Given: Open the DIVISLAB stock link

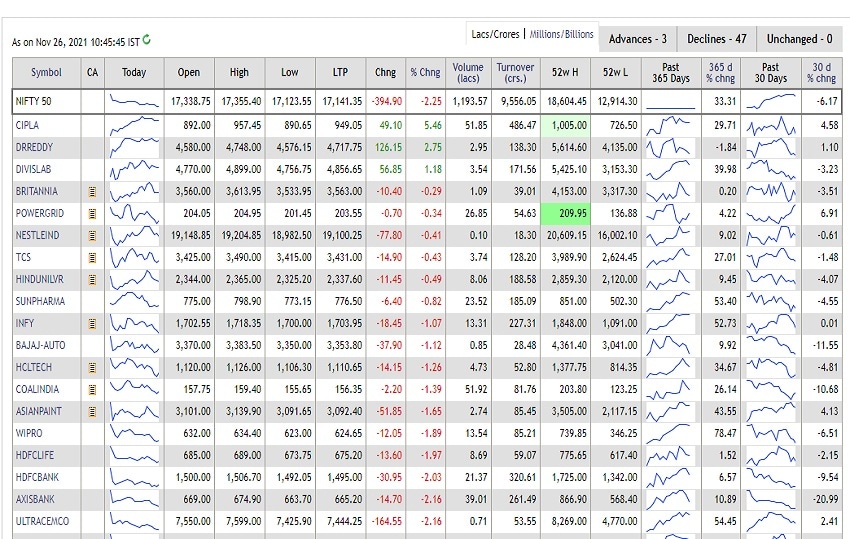Looking at the screenshot, I should [33, 169].
